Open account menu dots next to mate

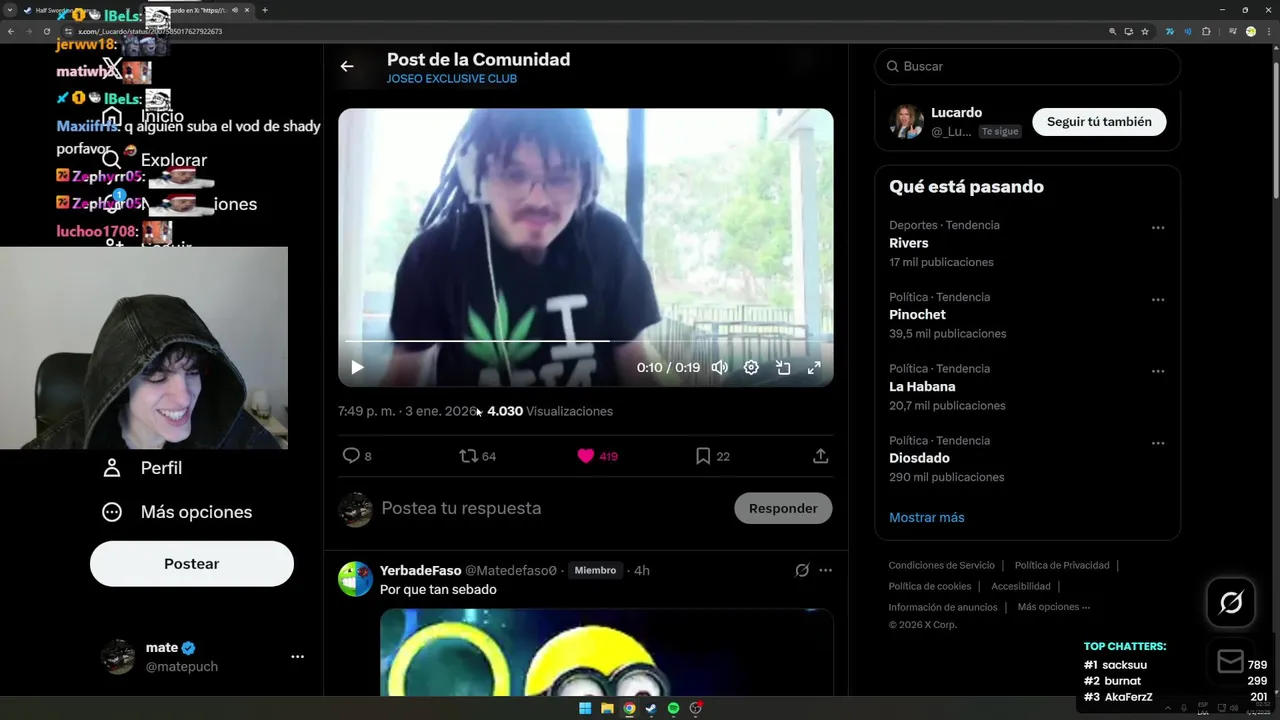coord(297,657)
